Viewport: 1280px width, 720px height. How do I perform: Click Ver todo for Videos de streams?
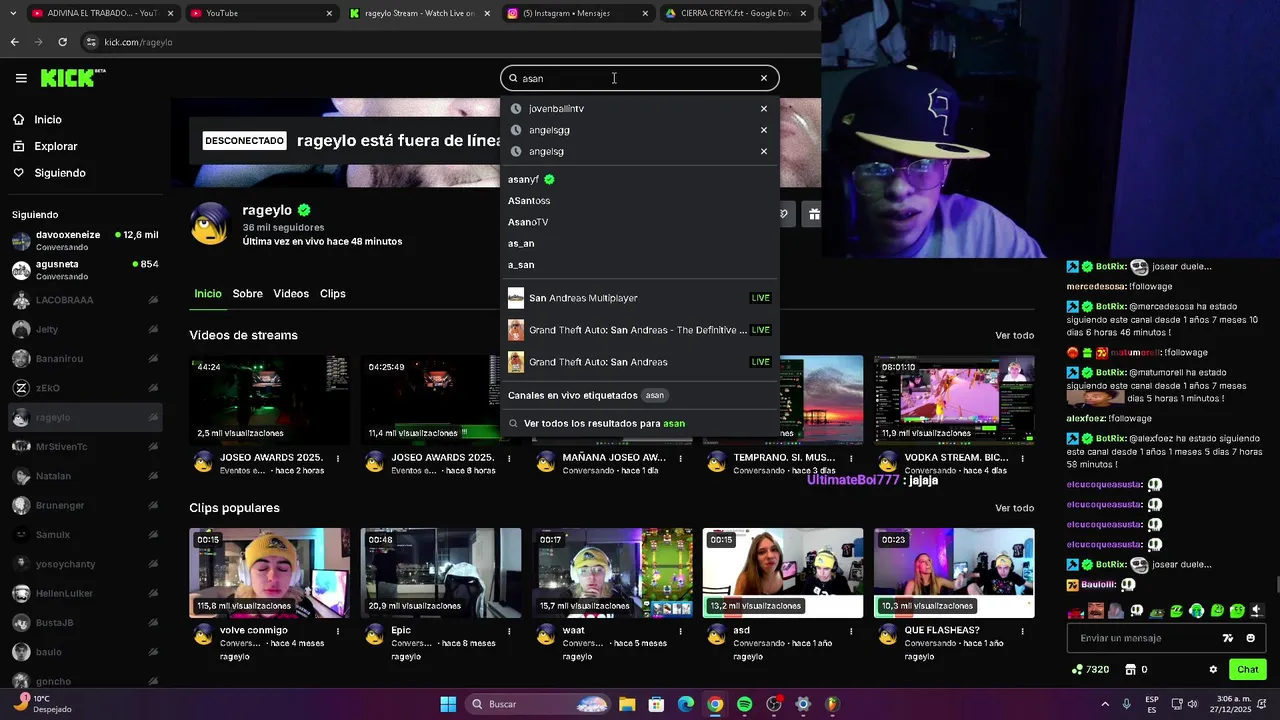coord(1014,335)
